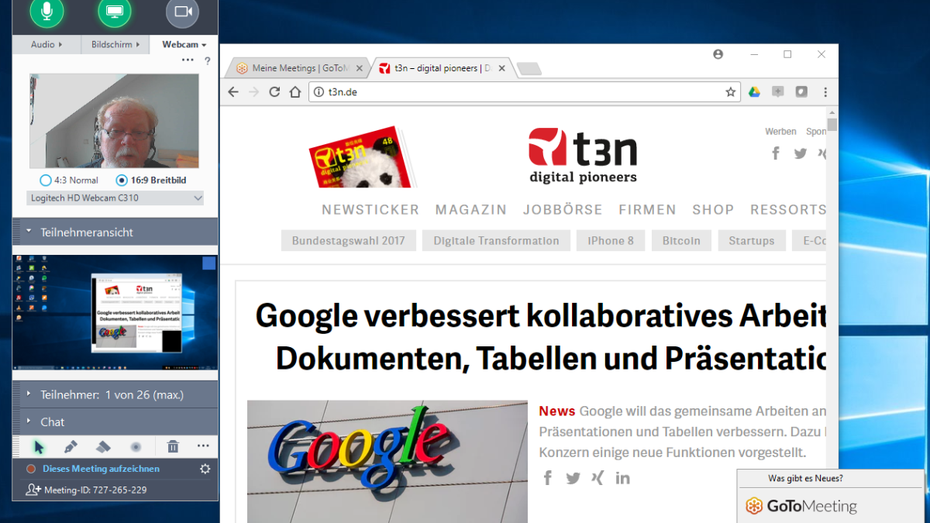Click the t3n.de address bar
The image size is (930, 523).
pos(524,92)
